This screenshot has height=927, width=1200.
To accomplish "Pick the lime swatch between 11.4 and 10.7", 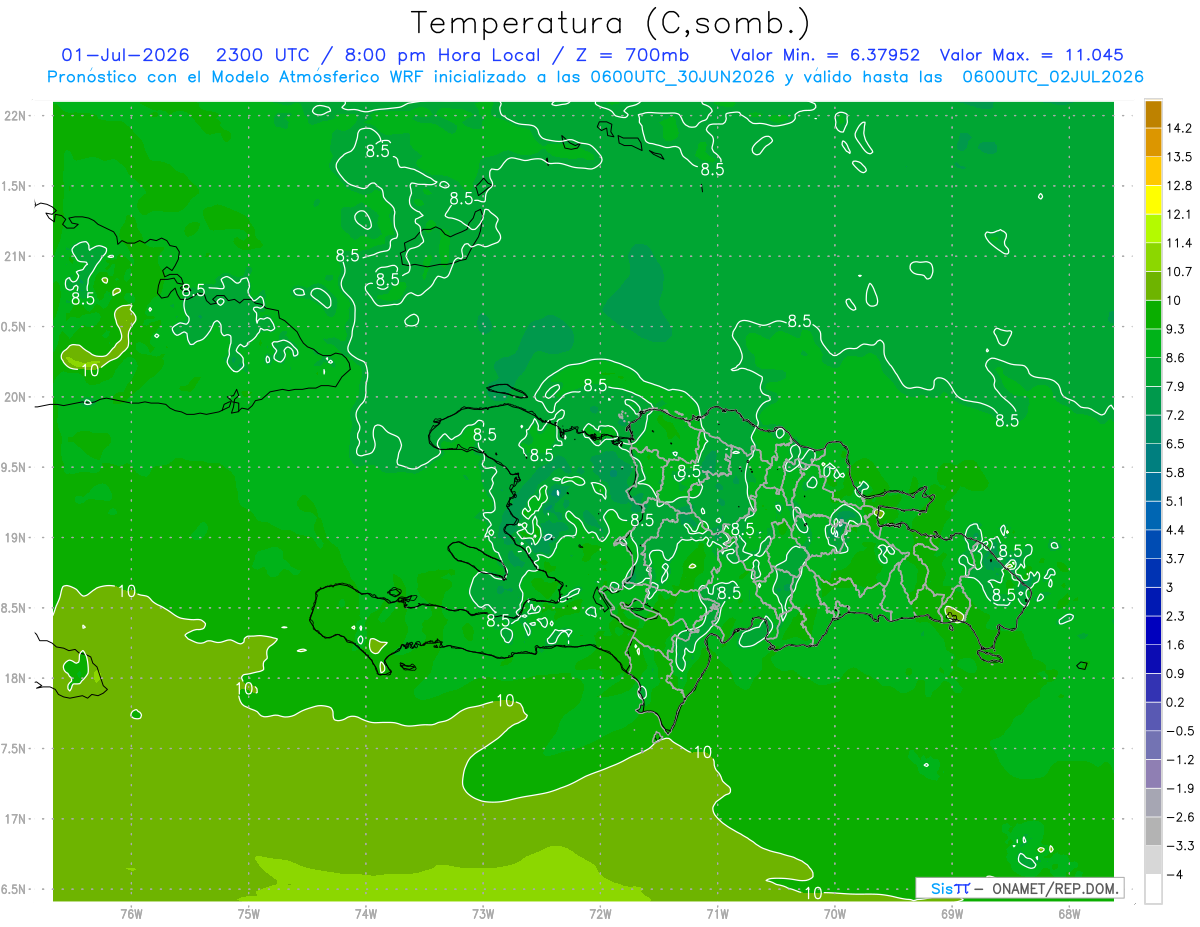I will click(1153, 258).
